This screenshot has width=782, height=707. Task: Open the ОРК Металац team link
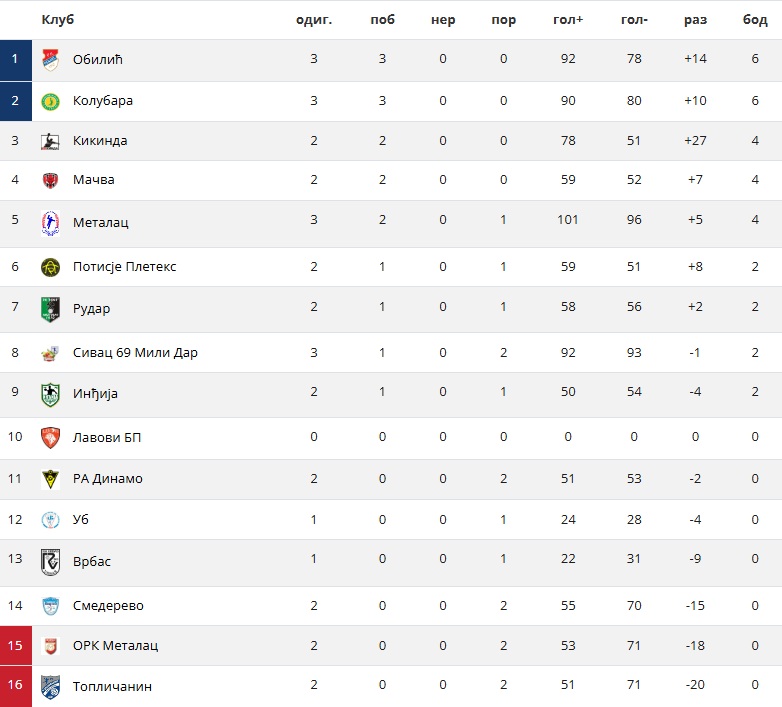(116, 646)
